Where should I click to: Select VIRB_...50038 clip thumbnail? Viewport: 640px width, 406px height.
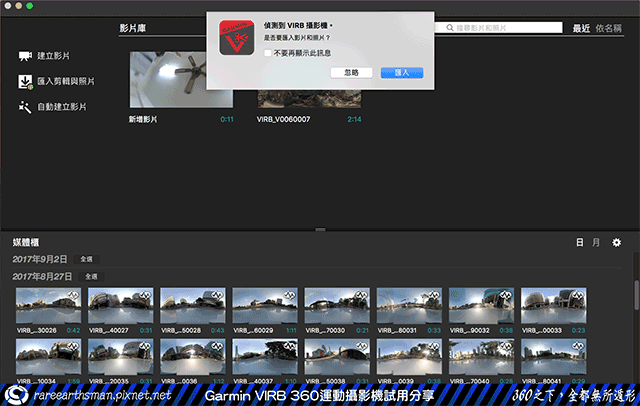point(337,357)
